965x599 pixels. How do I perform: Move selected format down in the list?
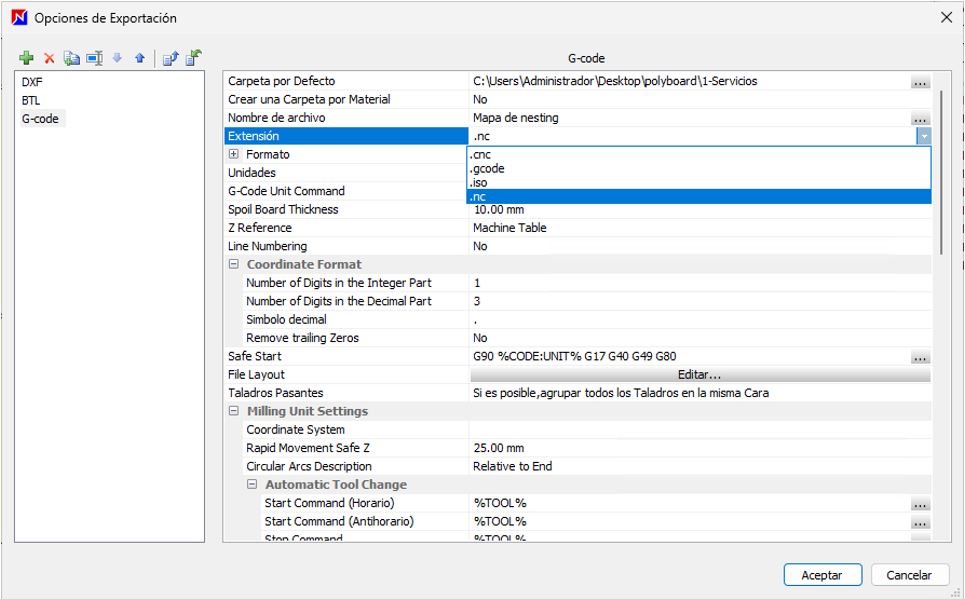pos(118,58)
